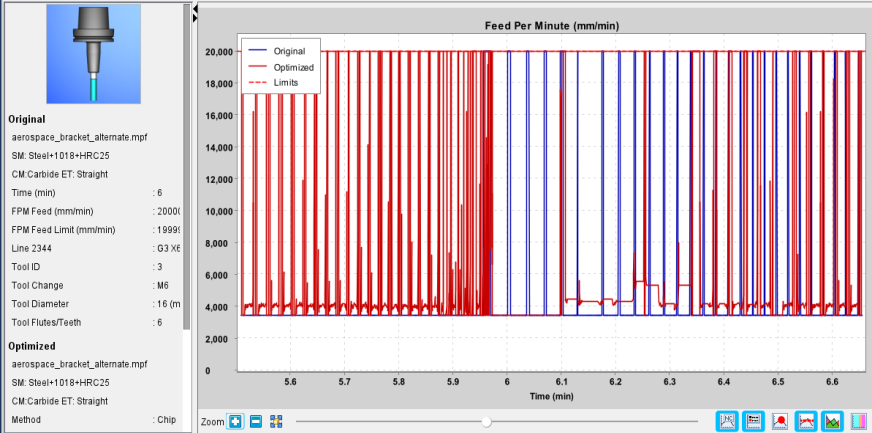Click the Original legend entry
Image resolution: width=872 pixels, height=433 pixels.
289,51
